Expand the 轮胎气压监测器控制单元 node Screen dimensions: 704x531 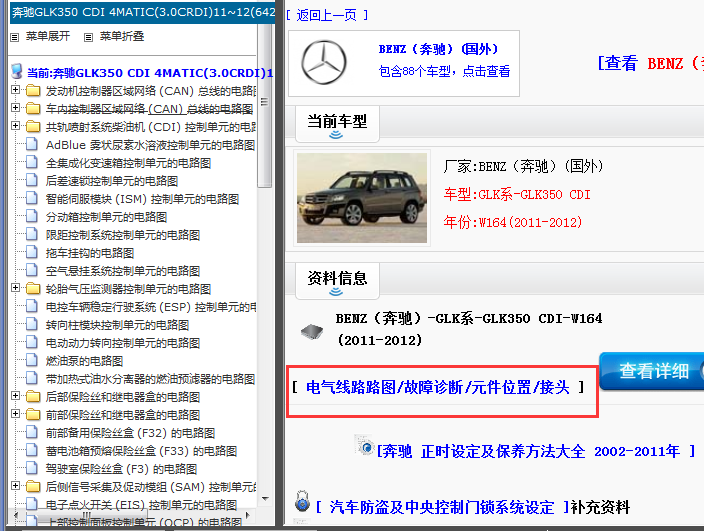[15, 288]
